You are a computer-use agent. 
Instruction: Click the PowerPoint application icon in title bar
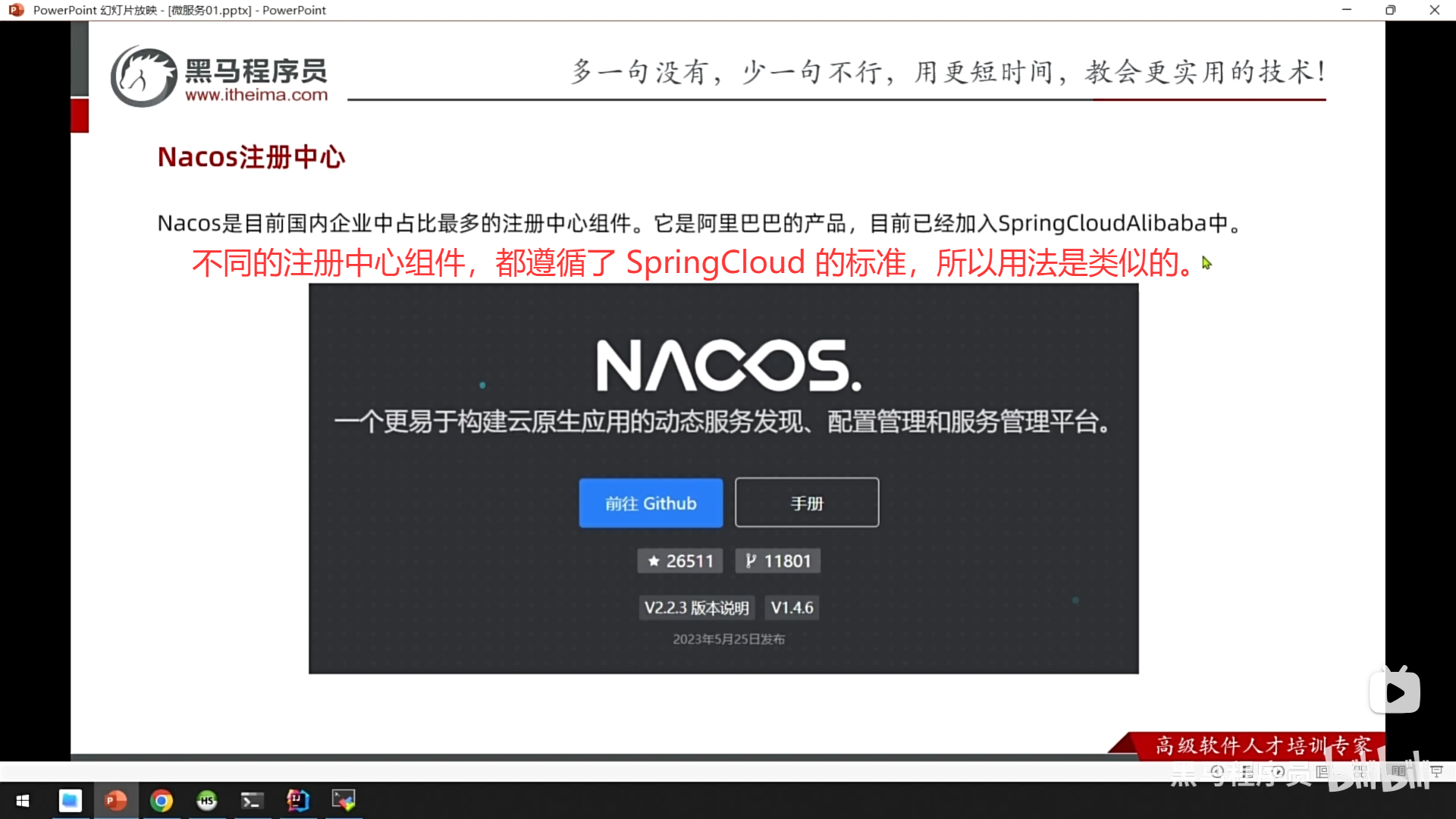(x=16, y=10)
